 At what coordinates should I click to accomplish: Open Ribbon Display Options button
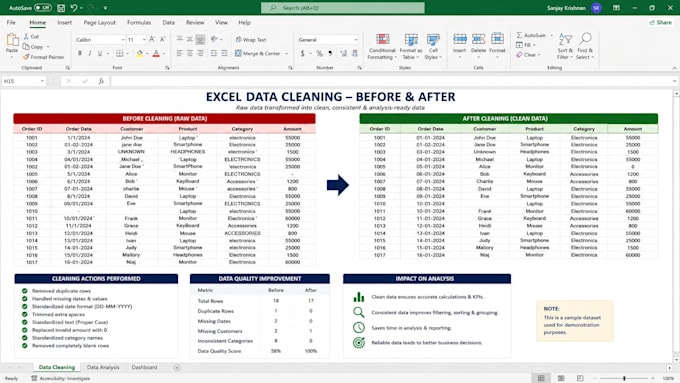tap(616, 8)
